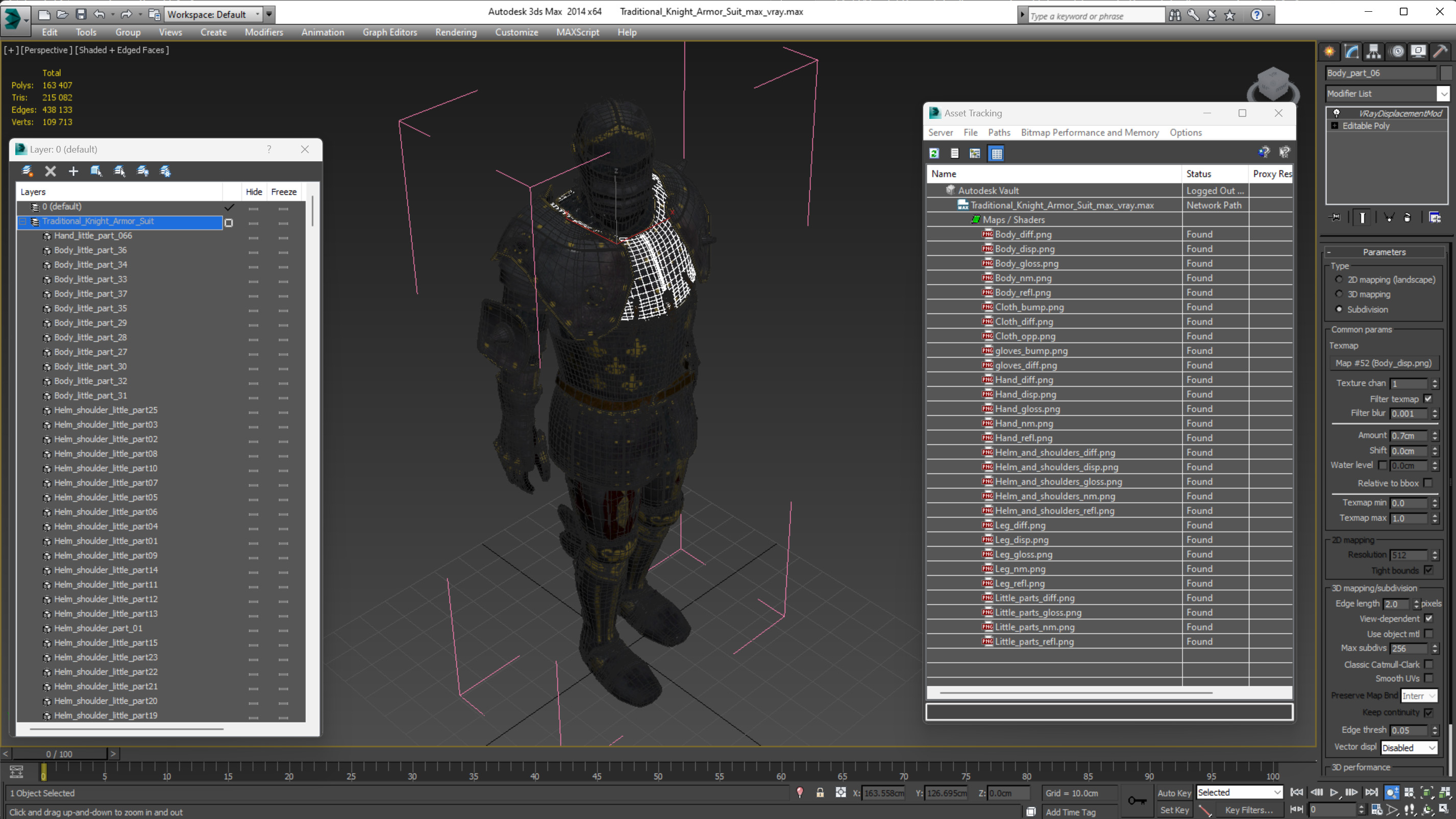Select the 2D mapping (landscape) radio button
Screen dimensions: 1456x819
click(1339, 279)
